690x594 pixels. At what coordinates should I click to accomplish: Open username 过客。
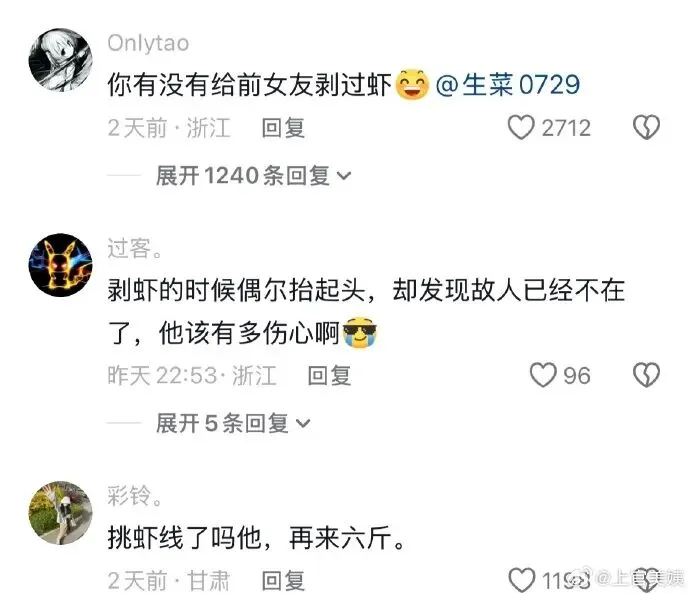[x=135, y=248]
